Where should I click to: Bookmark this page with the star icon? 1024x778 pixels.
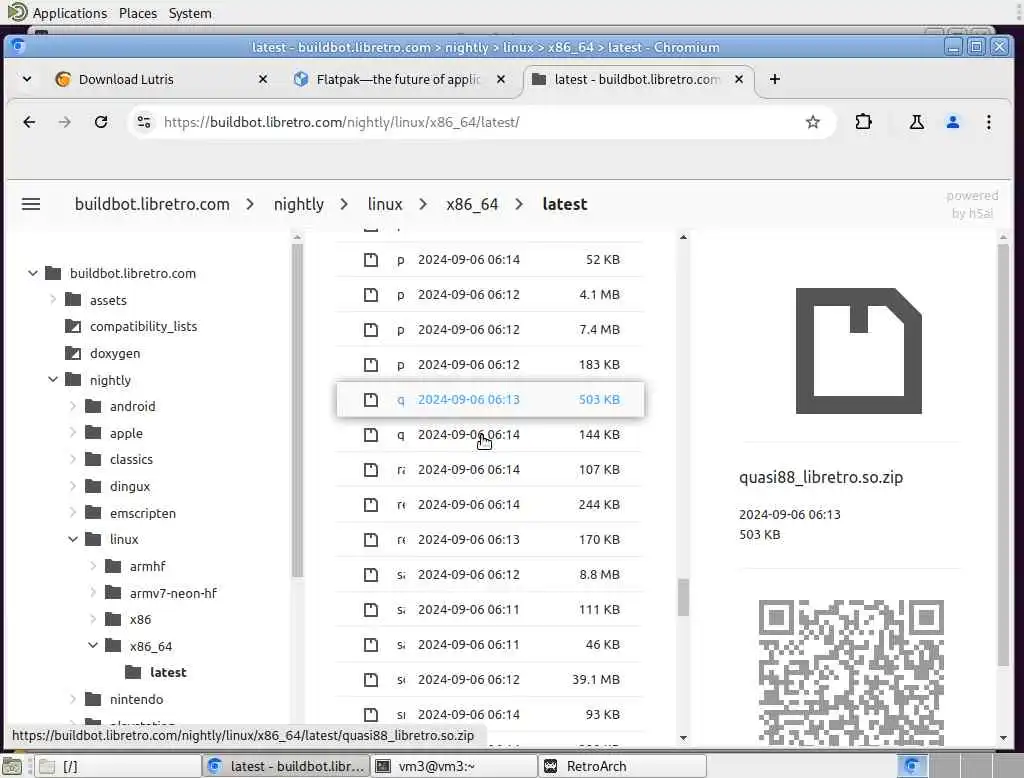[812, 122]
